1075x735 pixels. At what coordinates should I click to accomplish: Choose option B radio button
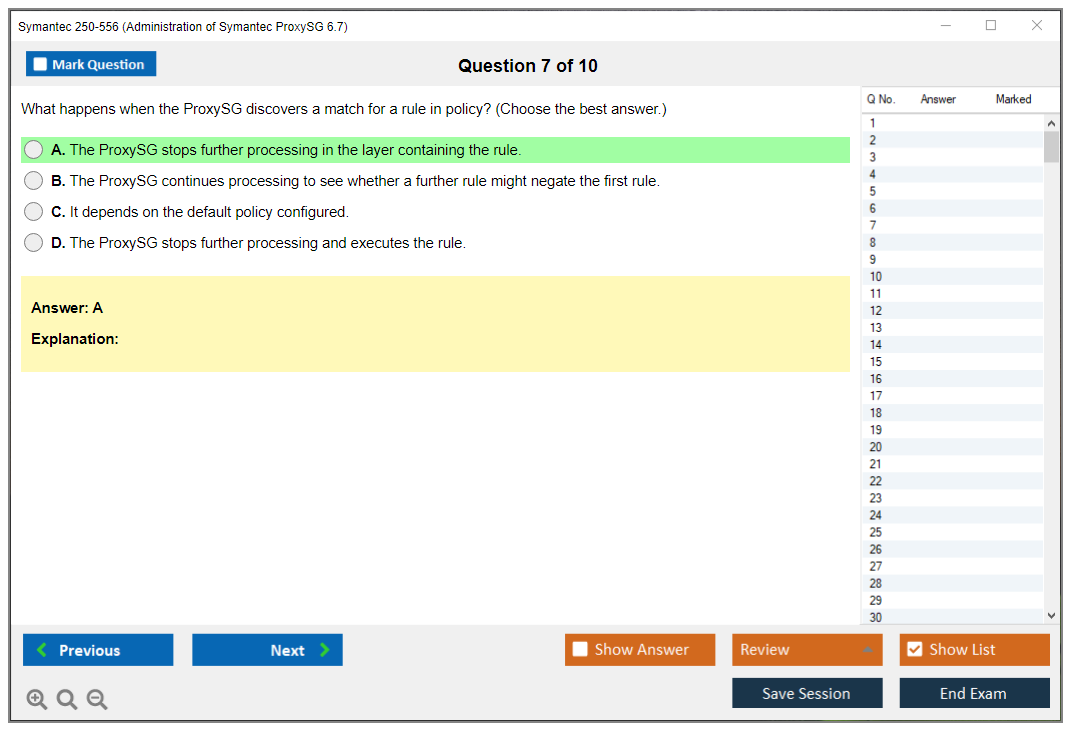[x=34, y=181]
